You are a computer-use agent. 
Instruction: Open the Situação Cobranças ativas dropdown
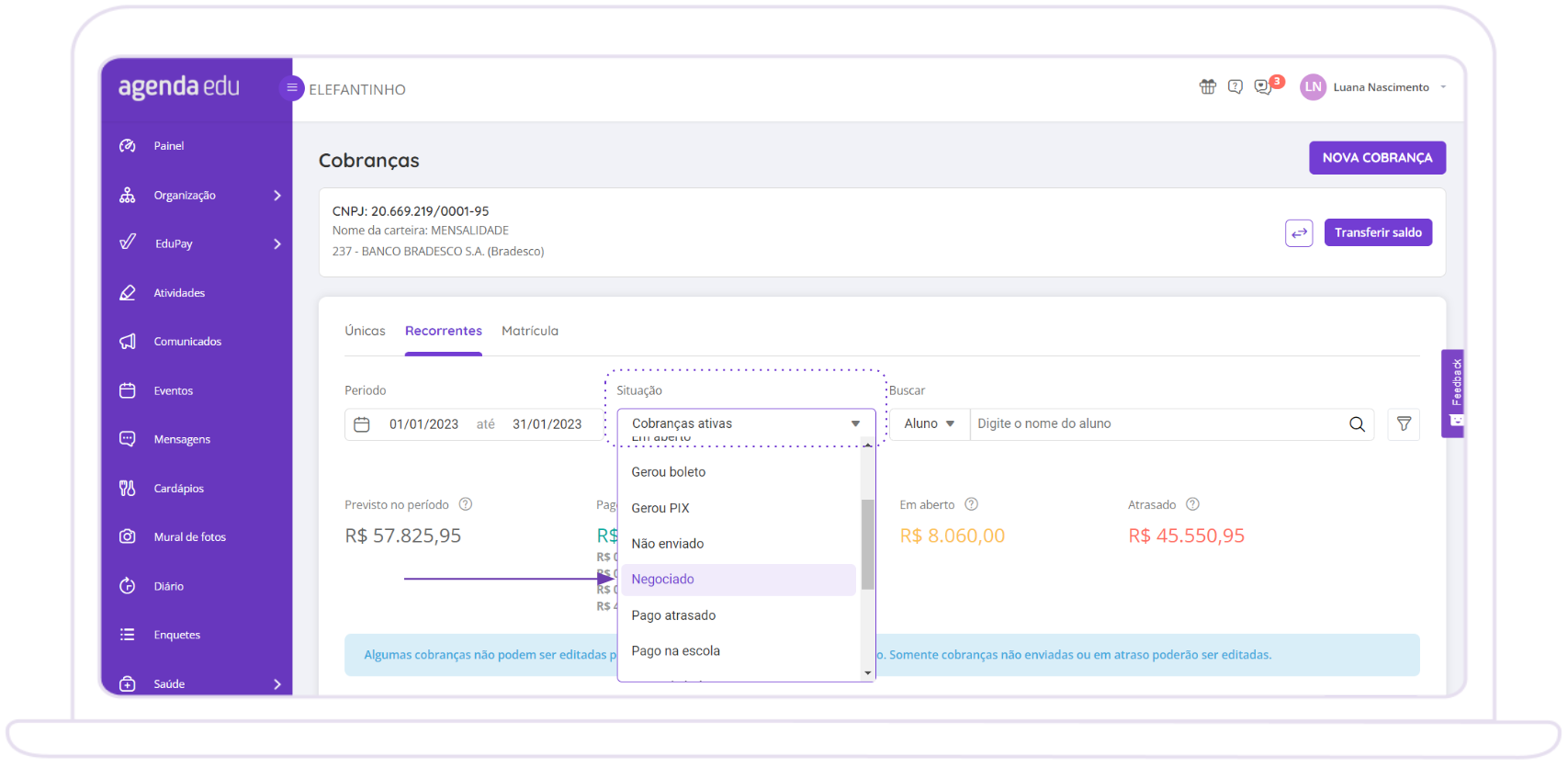746,424
